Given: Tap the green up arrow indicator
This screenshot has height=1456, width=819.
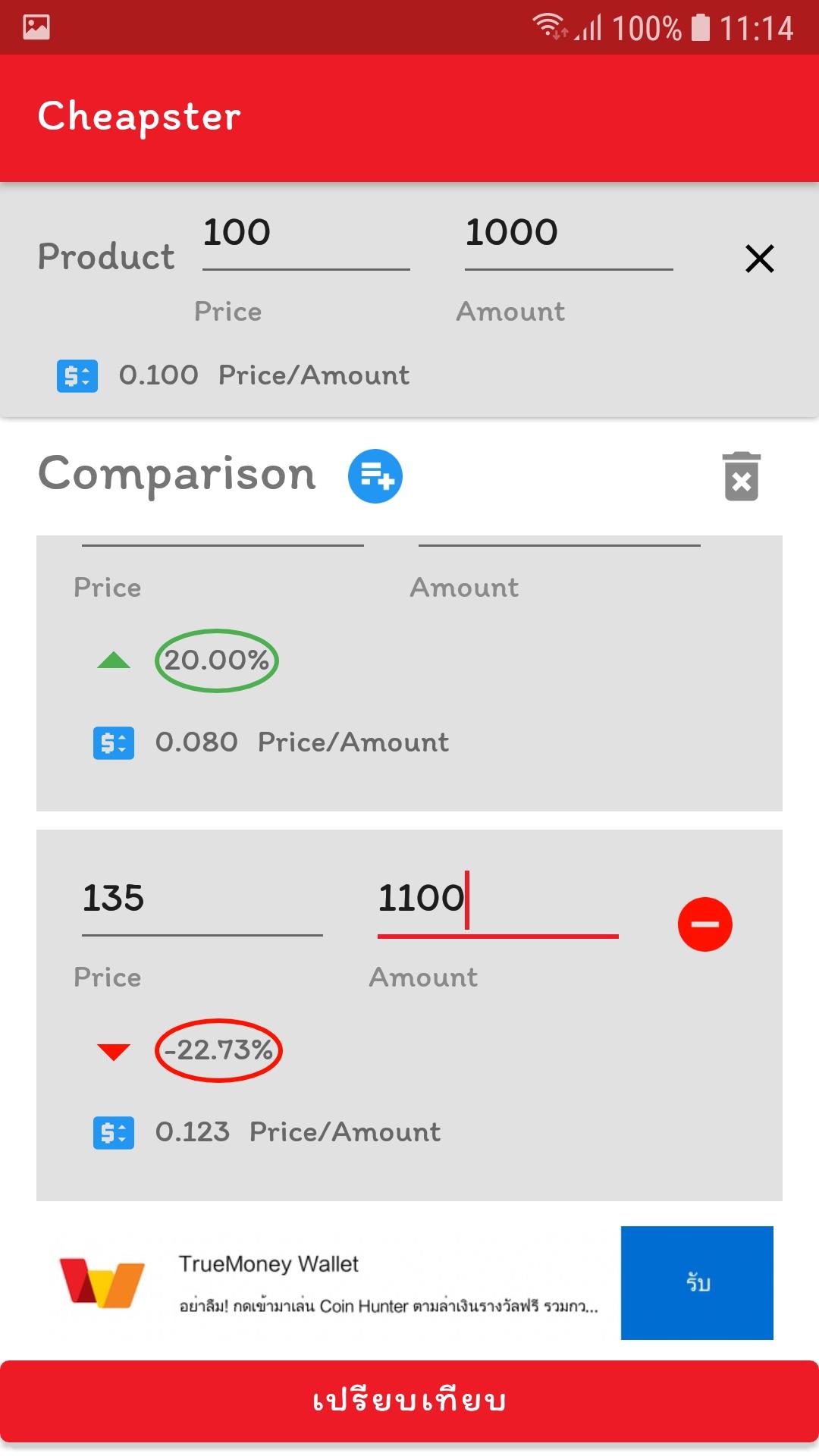Looking at the screenshot, I should pyautogui.click(x=114, y=661).
